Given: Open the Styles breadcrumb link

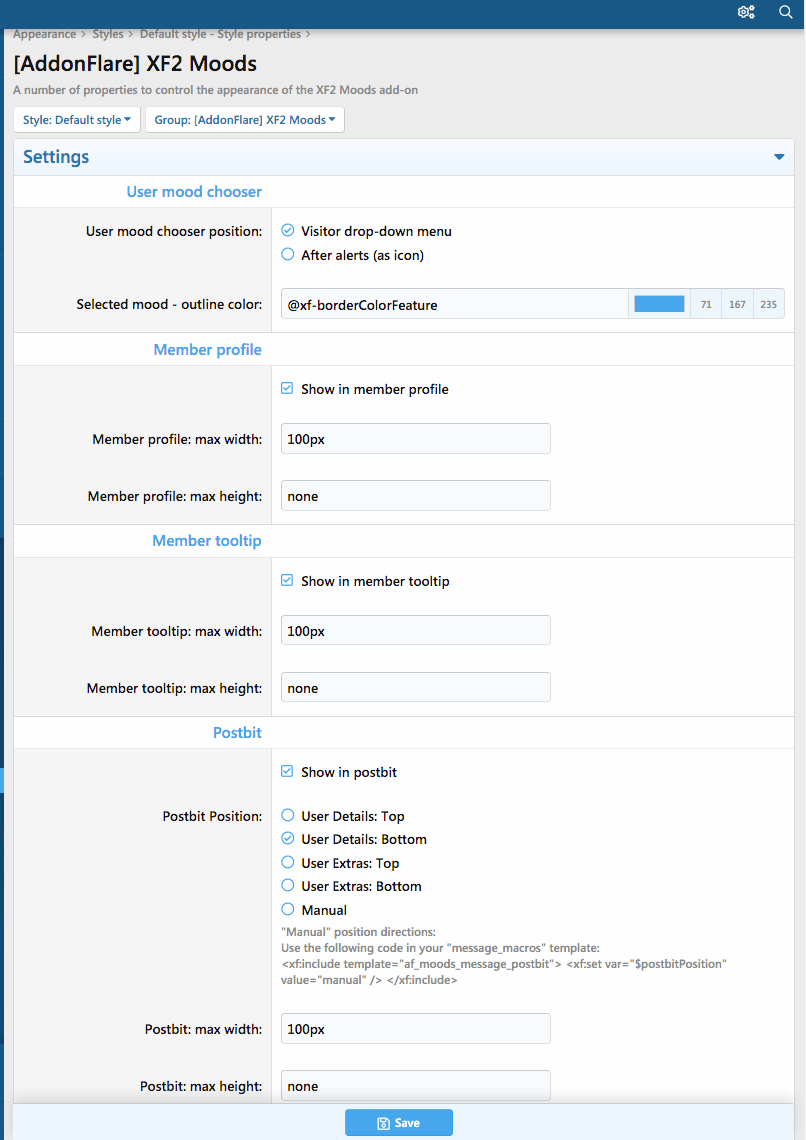Looking at the screenshot, I should pos(108,34).
